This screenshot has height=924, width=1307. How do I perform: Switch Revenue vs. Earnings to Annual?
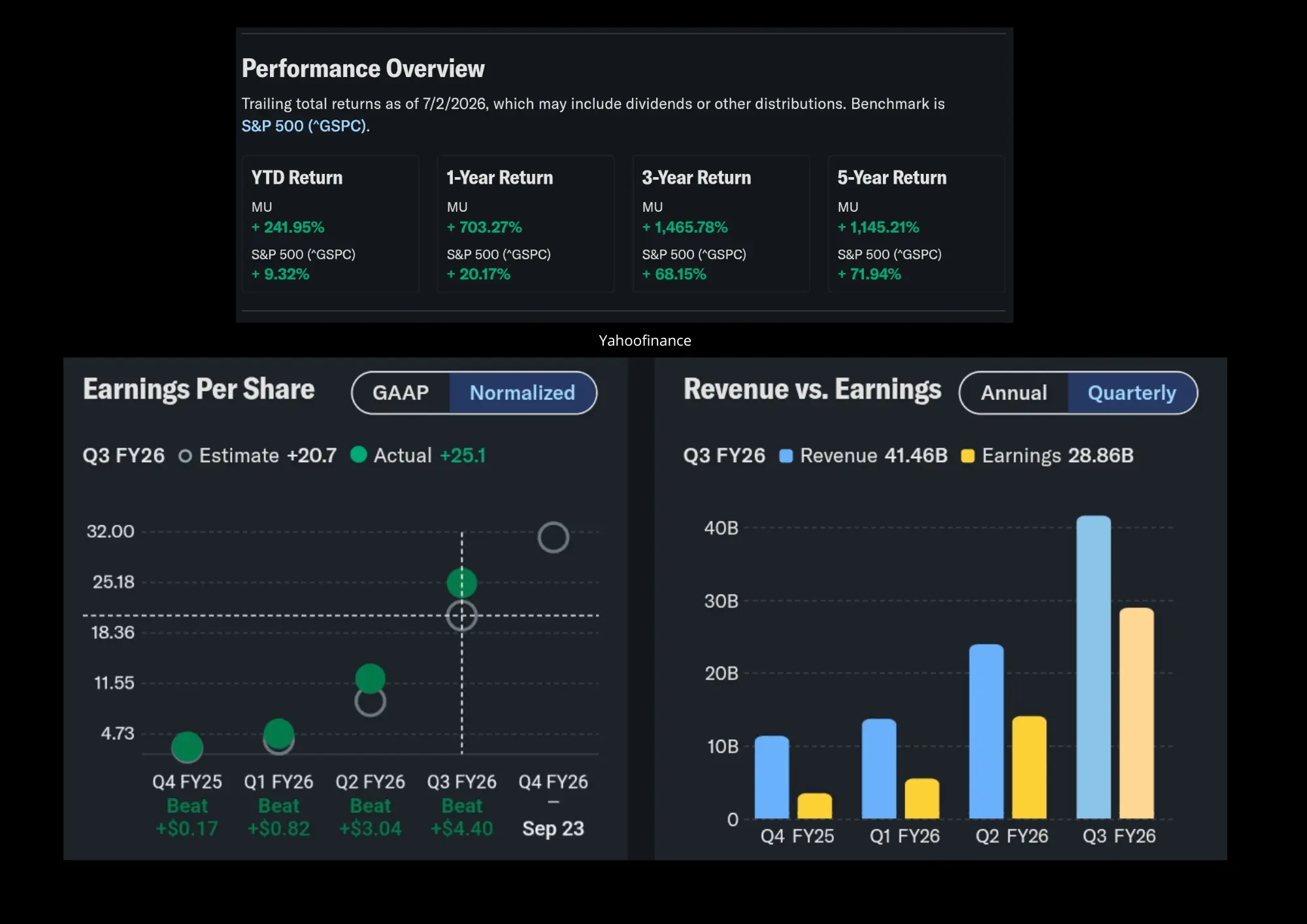tap(1014, 393)
